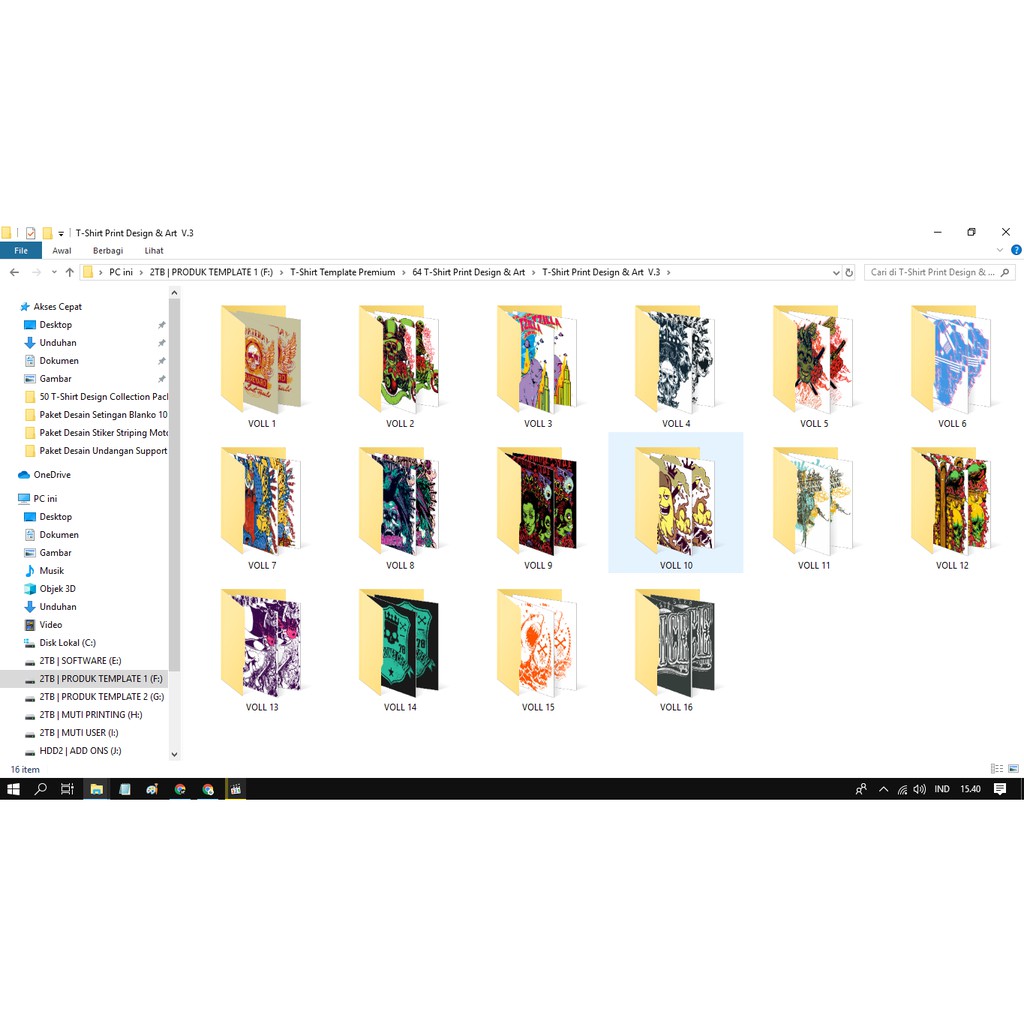Switch to details view layout
Viewport: 1024px width, 1024px height.
click(x=997, y=769)
